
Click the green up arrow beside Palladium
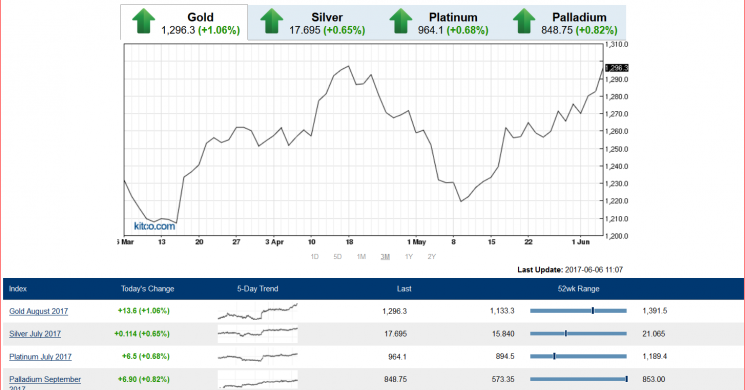[x=524, y=21]
